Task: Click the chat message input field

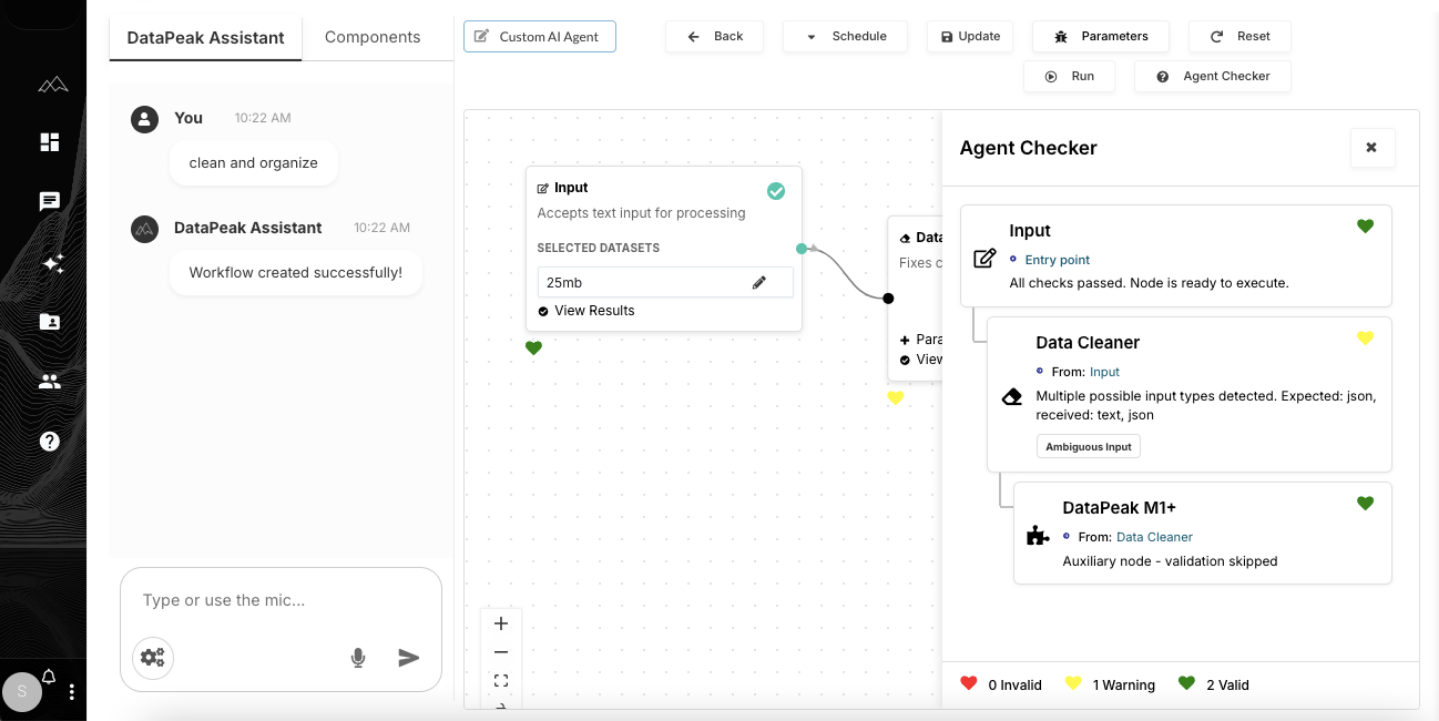Action: (x=240, y=600)
